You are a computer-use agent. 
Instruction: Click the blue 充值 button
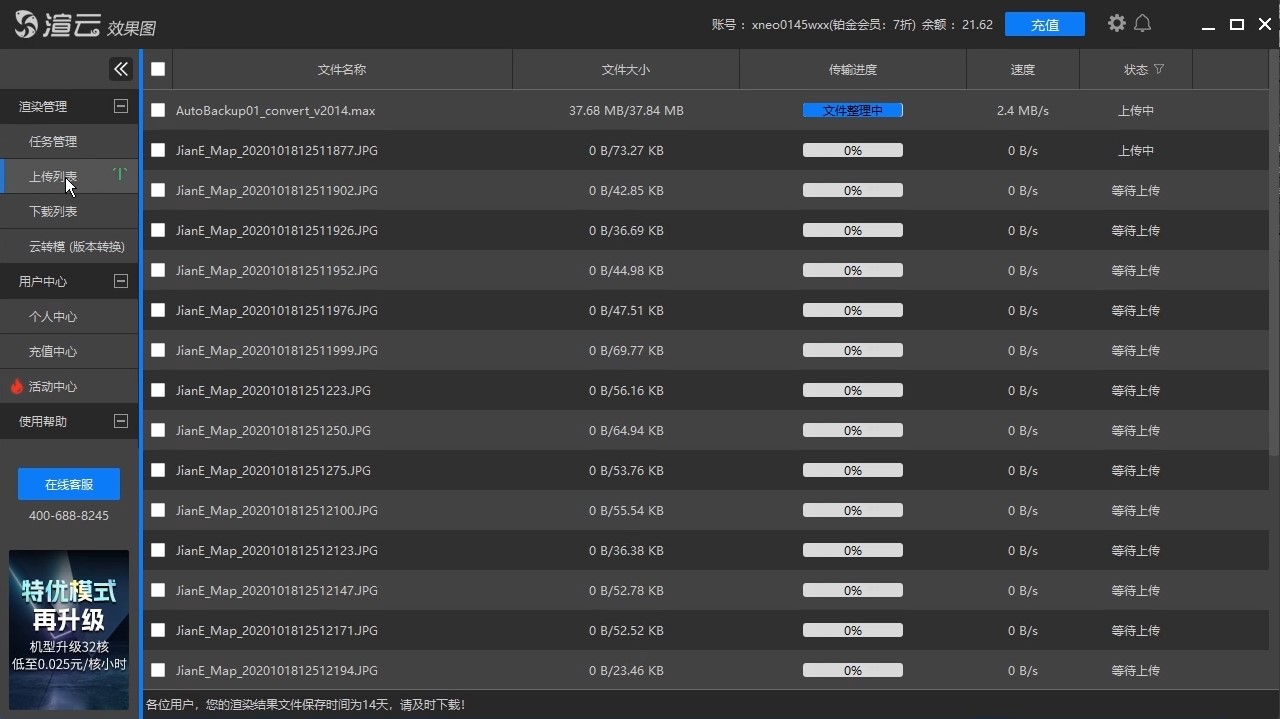pyautogui.click(x=1044, y=24)
